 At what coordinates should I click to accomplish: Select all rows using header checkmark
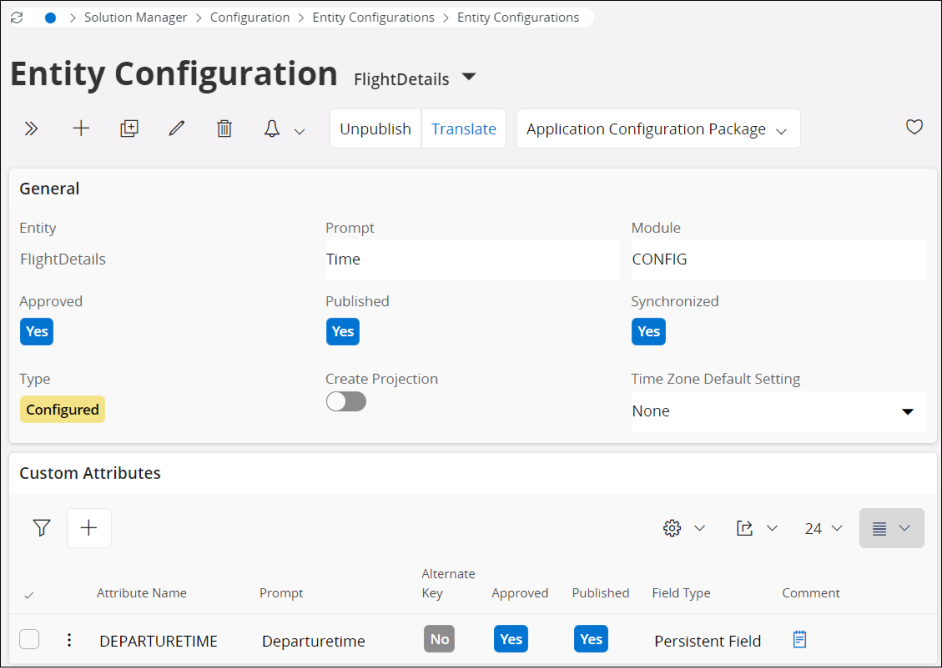click(29, 595)
